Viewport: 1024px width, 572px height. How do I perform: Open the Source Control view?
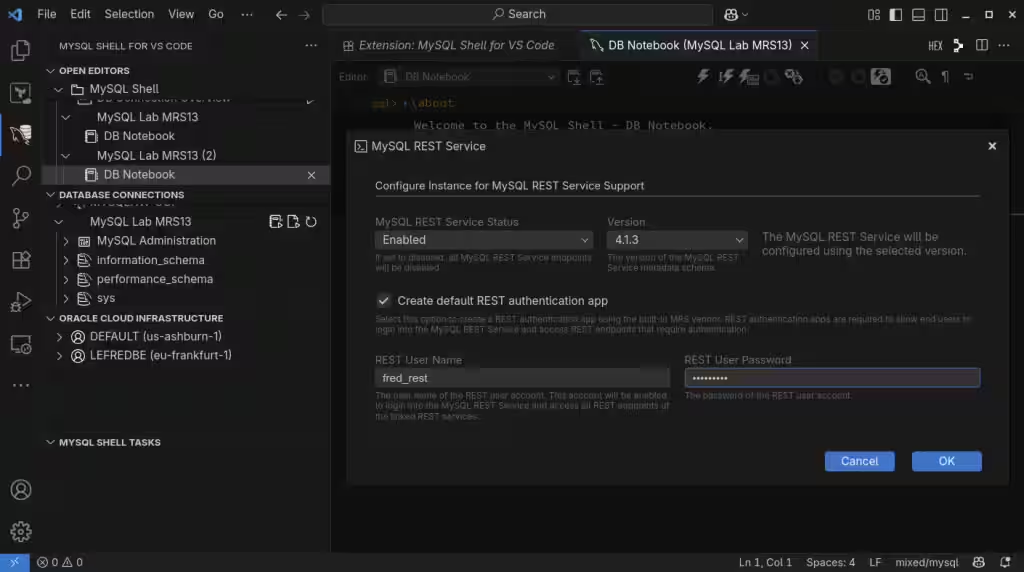[x=20, y=217]
